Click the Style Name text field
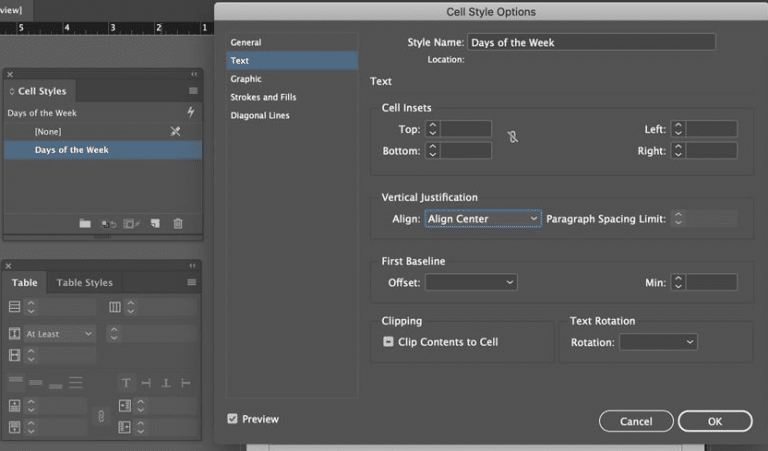The height and width of the screenshot is (451, 768). point(591,42)
